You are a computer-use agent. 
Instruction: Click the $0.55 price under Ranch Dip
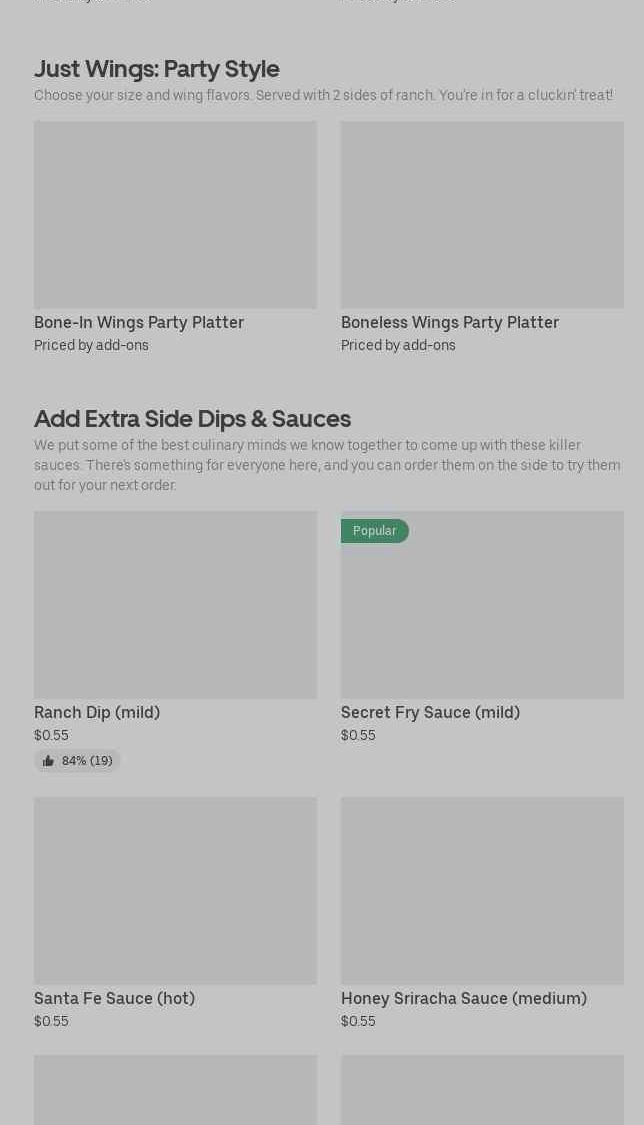[x=51, y=735]
